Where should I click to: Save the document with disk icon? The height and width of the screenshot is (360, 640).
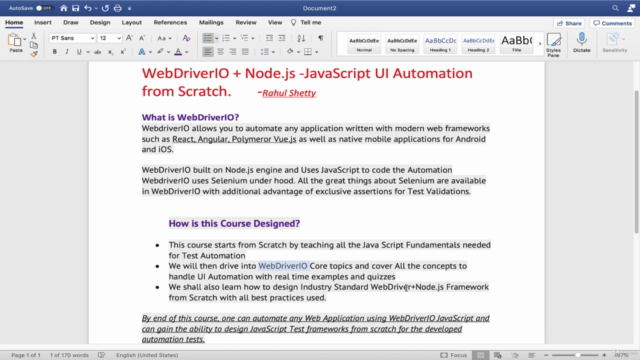click(x=76, y=8)
